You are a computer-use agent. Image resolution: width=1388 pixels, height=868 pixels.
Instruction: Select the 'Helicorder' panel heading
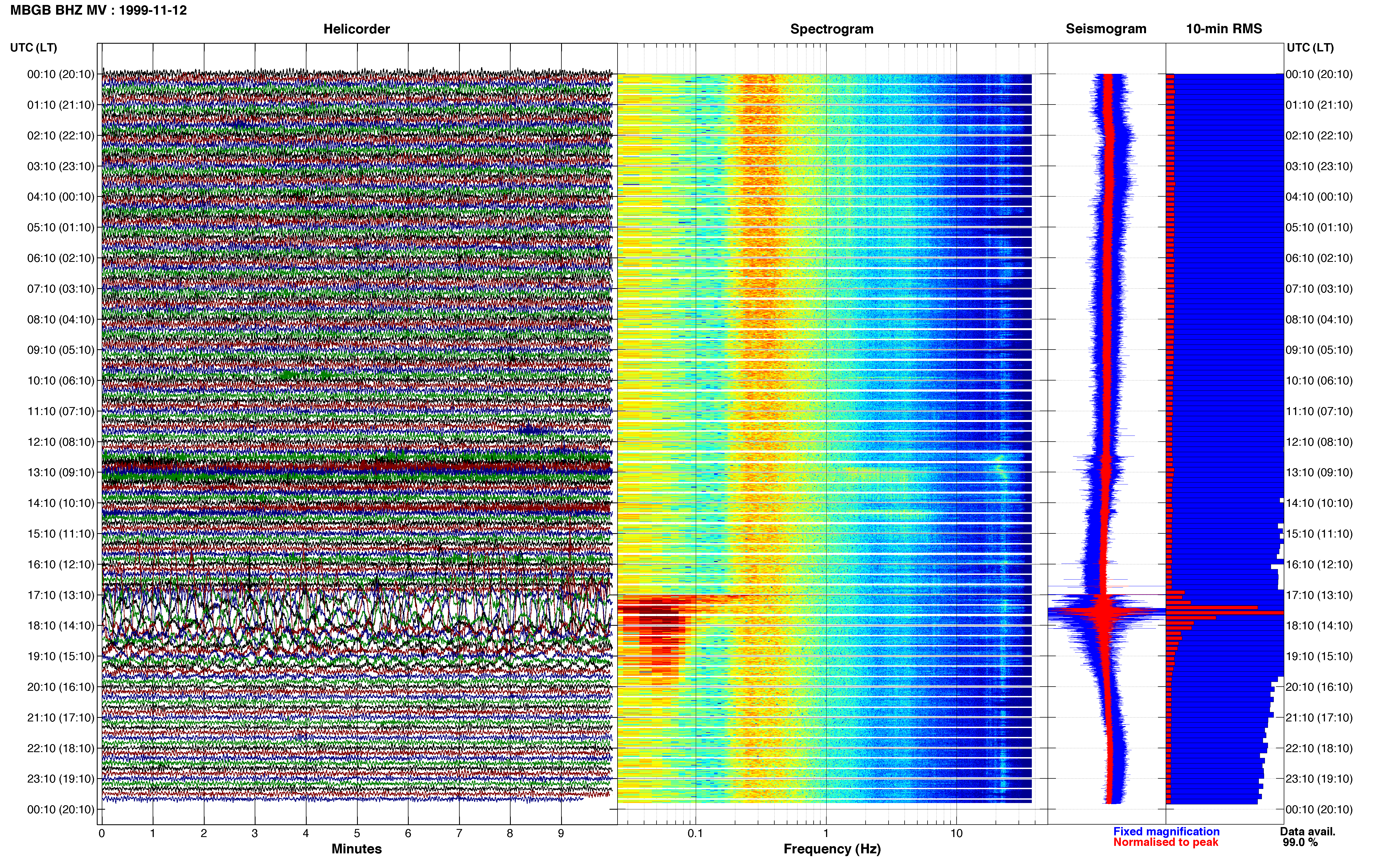356,29
